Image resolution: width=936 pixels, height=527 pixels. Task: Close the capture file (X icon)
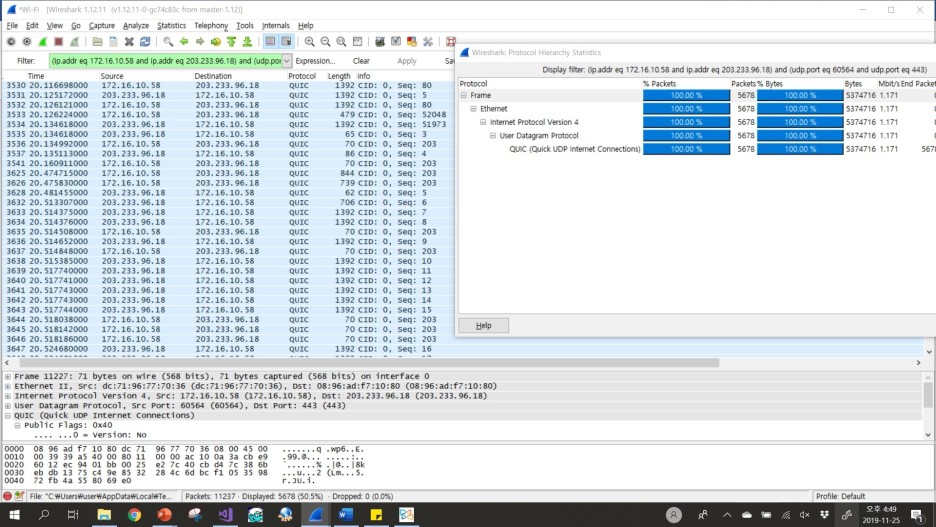coord(129,41)
